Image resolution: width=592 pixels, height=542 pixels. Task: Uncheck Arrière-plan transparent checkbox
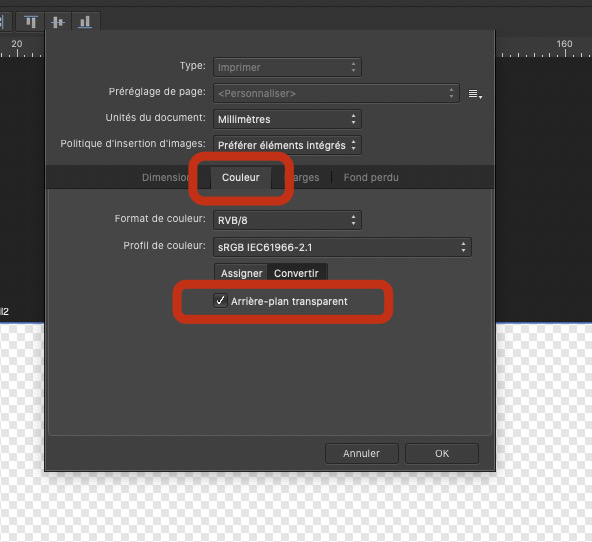click(220, 300)
